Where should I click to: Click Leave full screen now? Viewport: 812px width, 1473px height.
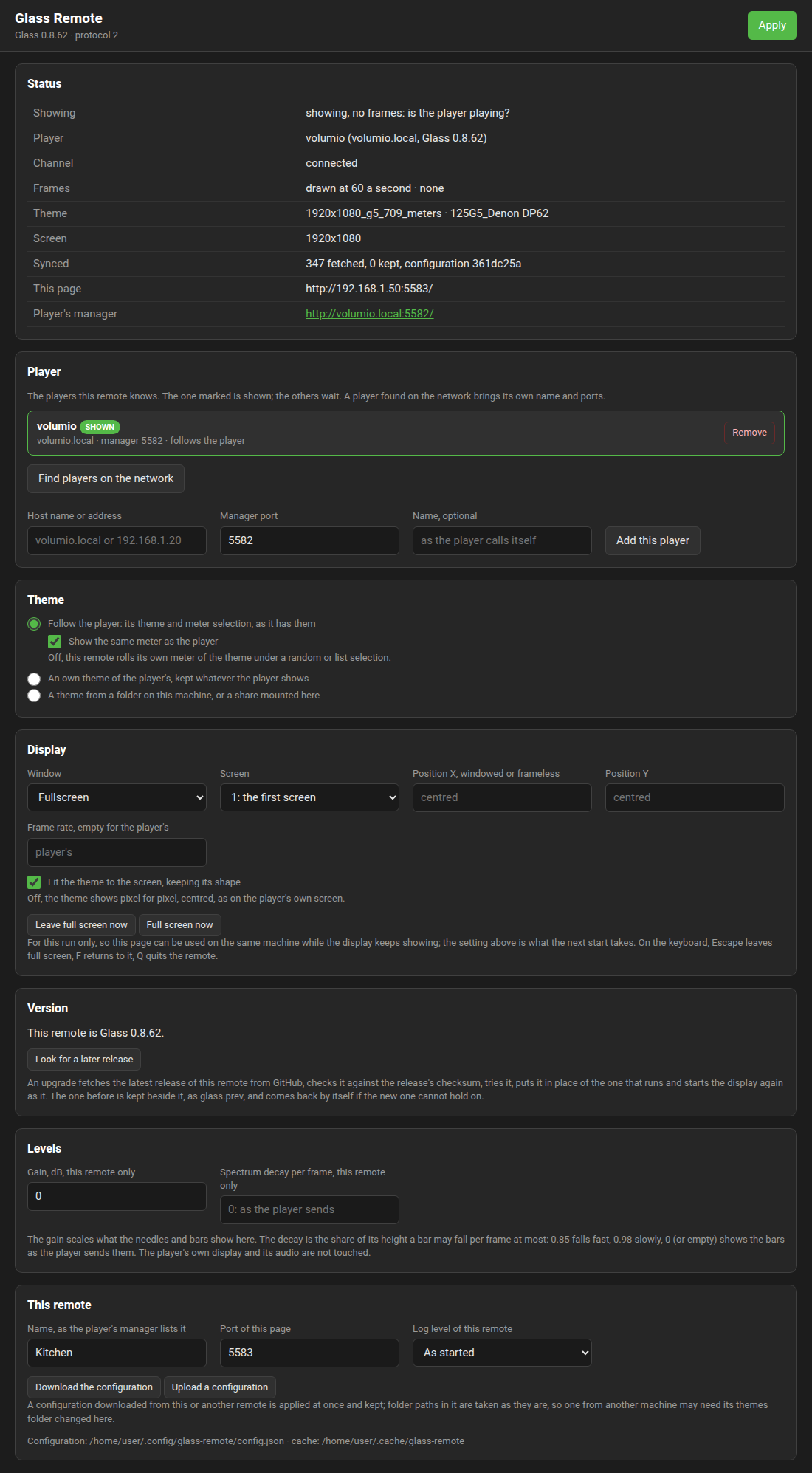coord(81,925)
